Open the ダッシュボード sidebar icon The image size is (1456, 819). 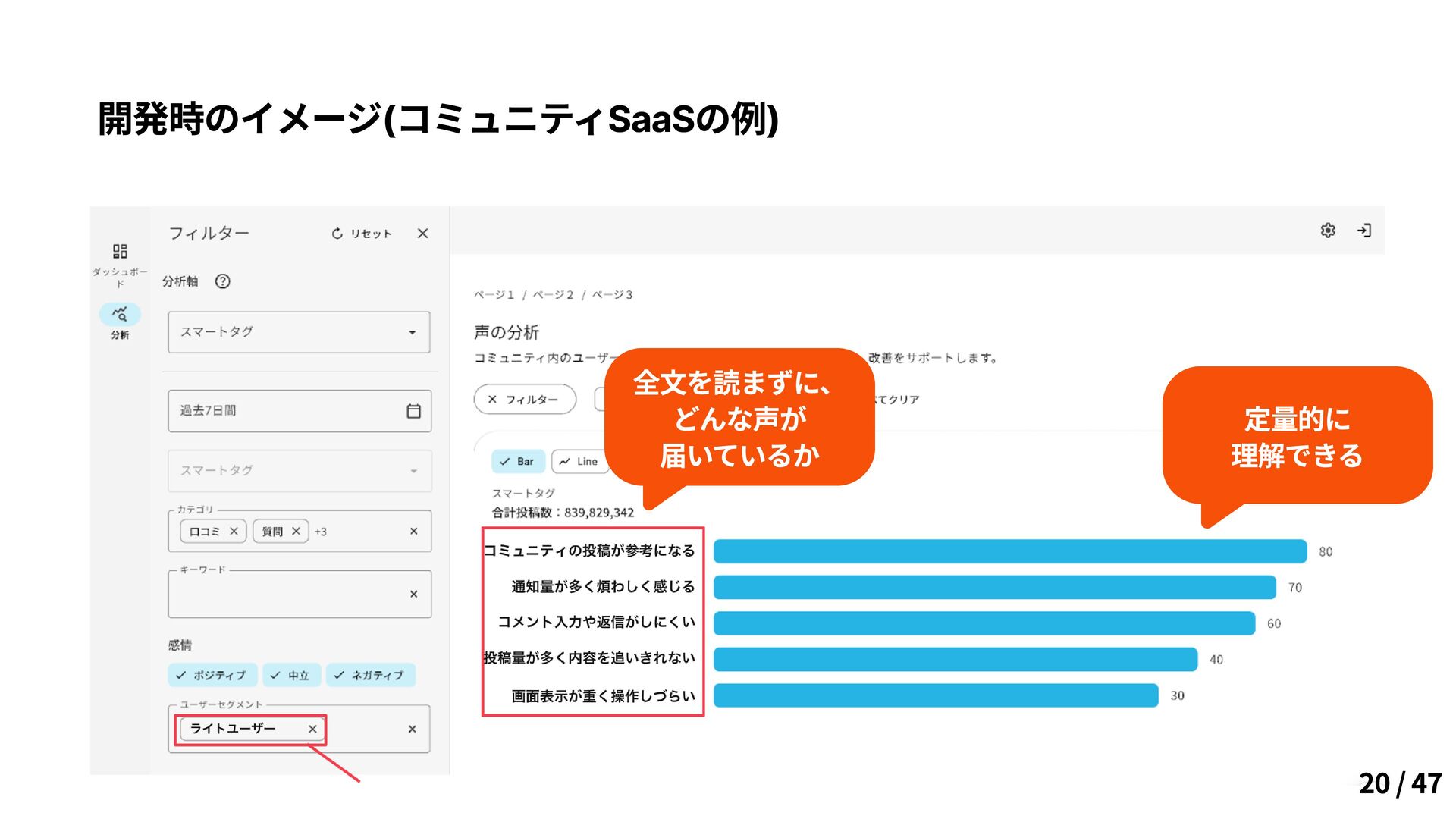(120, 251)
